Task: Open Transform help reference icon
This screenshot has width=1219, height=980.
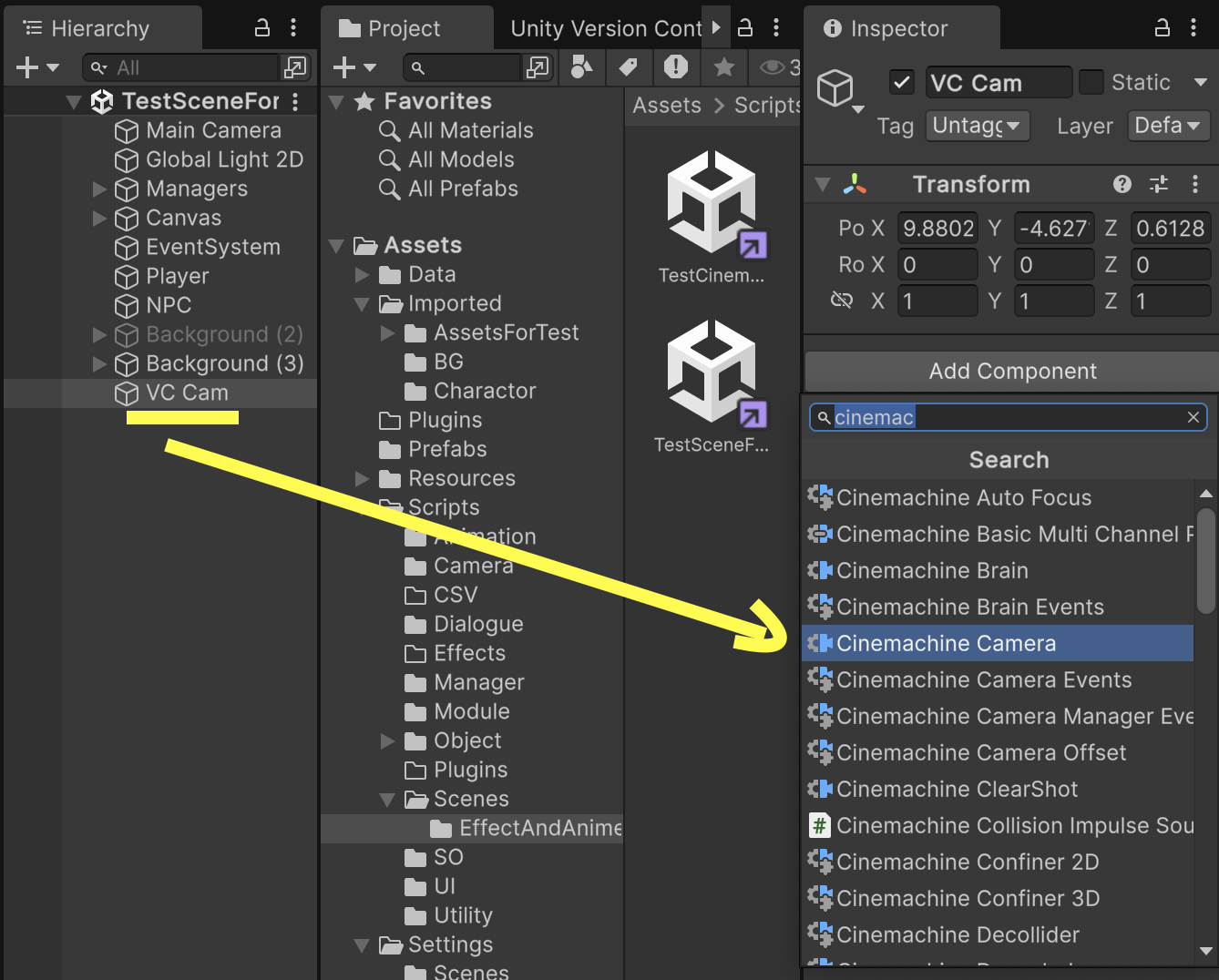Action: tap(1122, 185)
